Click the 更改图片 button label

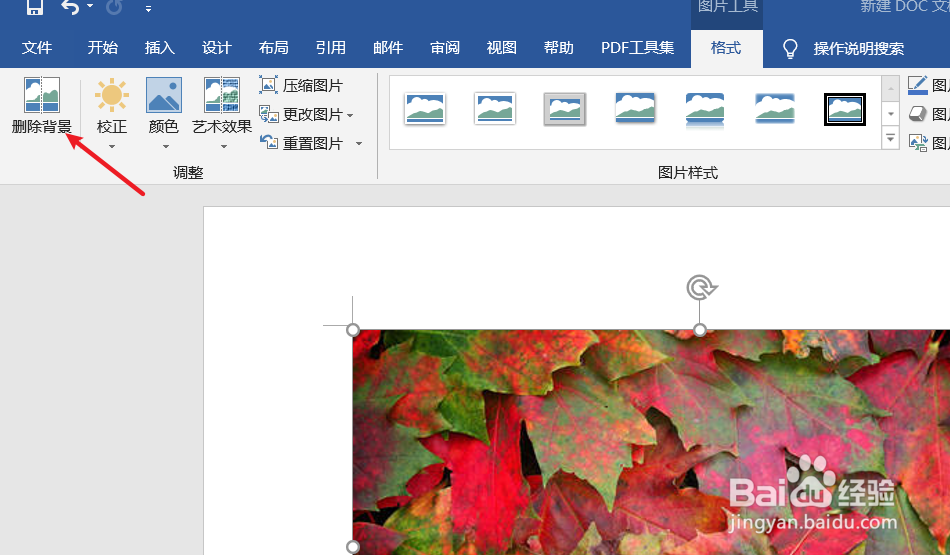click(x=313, y=115)
